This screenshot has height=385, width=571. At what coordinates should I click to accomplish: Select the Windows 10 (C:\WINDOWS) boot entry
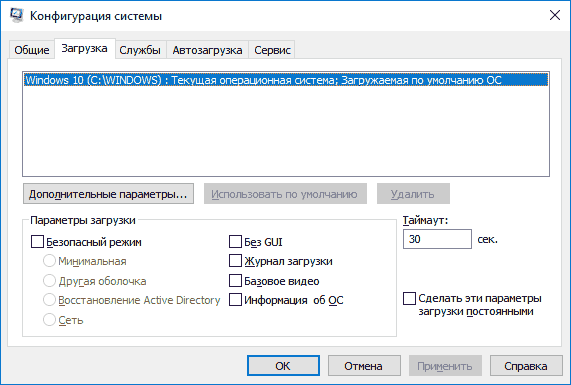[x=286, y=80]
